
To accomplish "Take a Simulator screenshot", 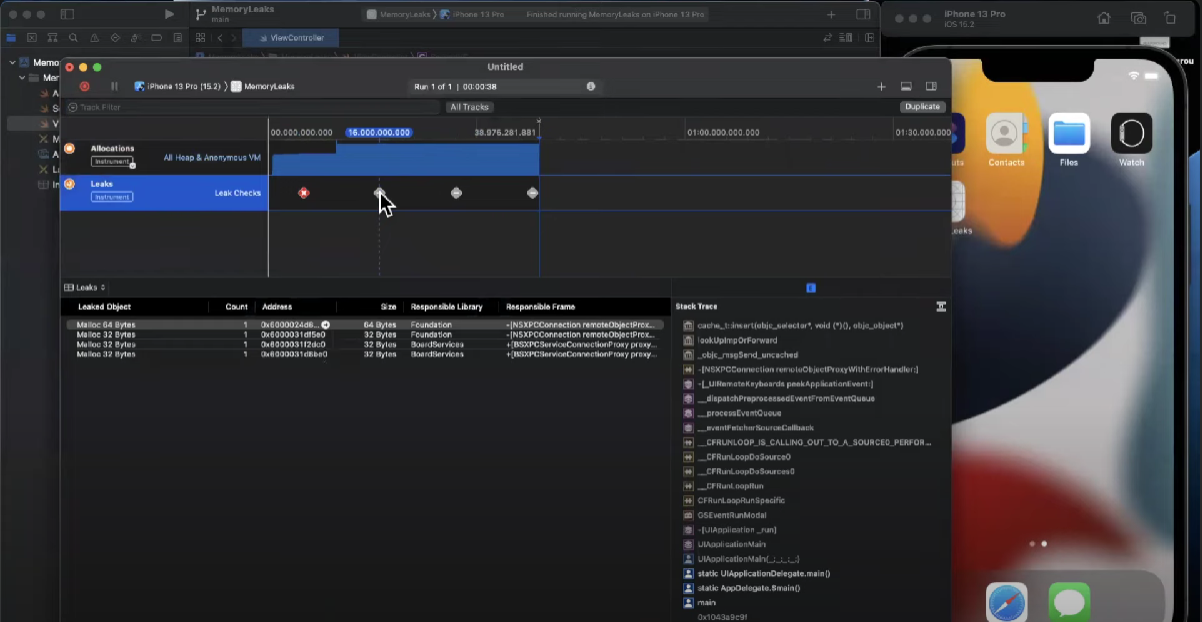I will 1138,18.
